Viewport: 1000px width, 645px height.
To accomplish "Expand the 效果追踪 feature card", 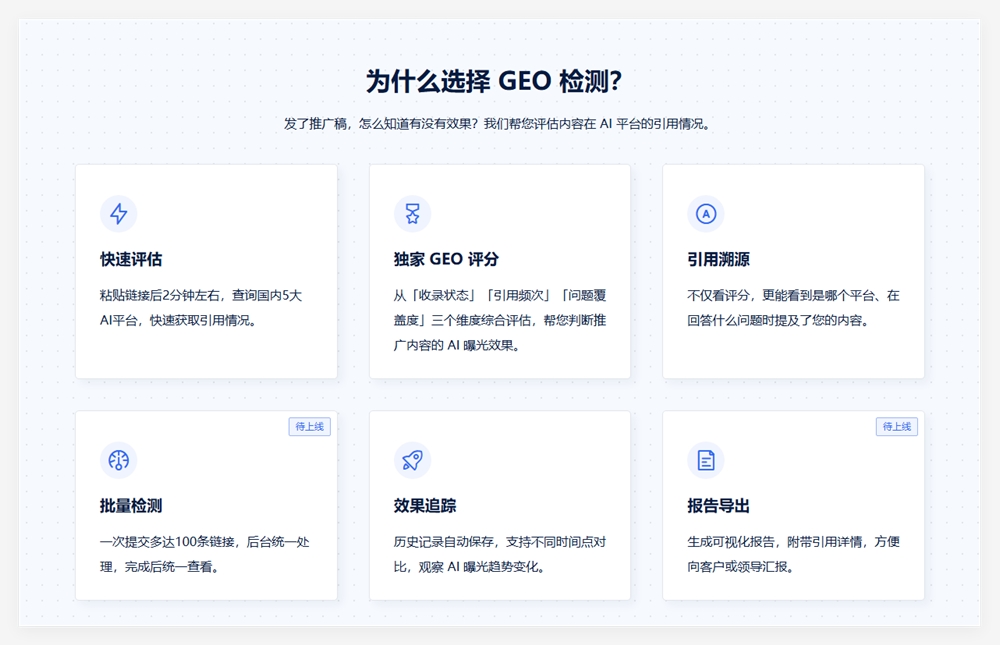I will (500, 505).
